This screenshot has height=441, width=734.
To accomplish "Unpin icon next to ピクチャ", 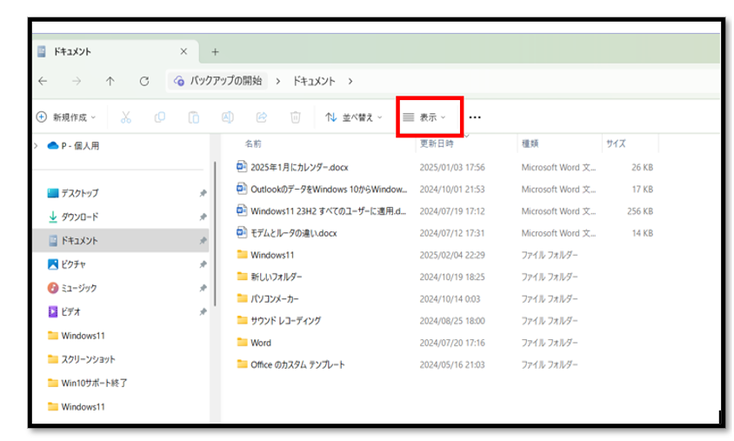I will [x=203, y=265].
